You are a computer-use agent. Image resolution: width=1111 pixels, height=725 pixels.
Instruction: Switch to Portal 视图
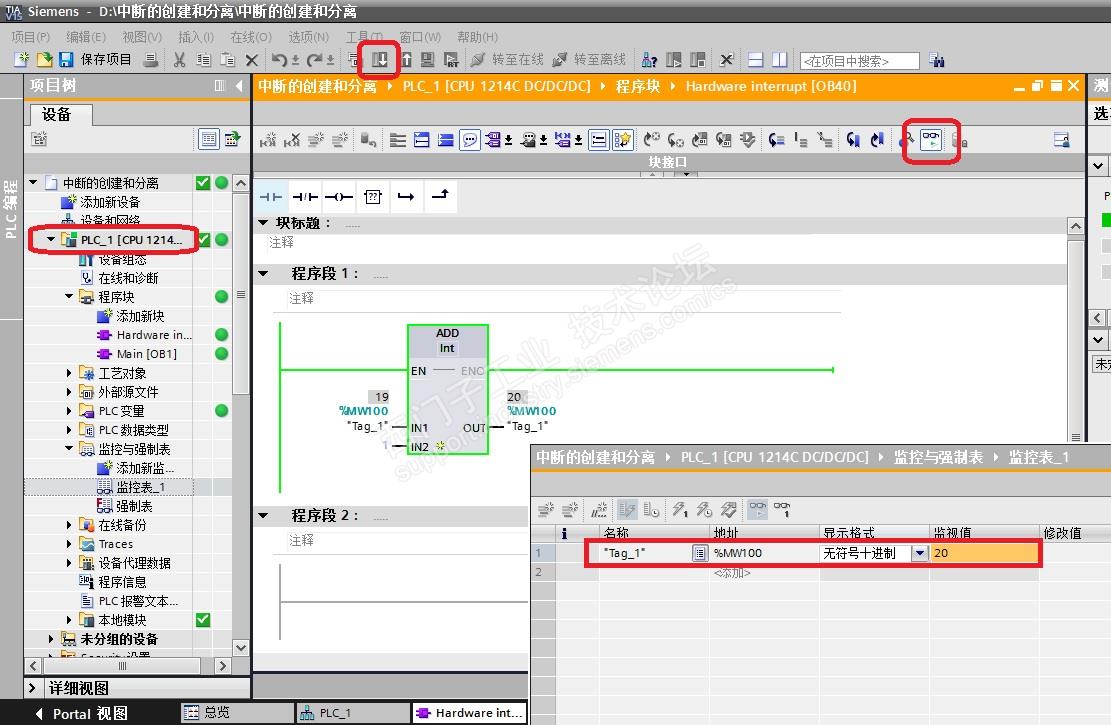pyautogui.click(x=82, y=714)
